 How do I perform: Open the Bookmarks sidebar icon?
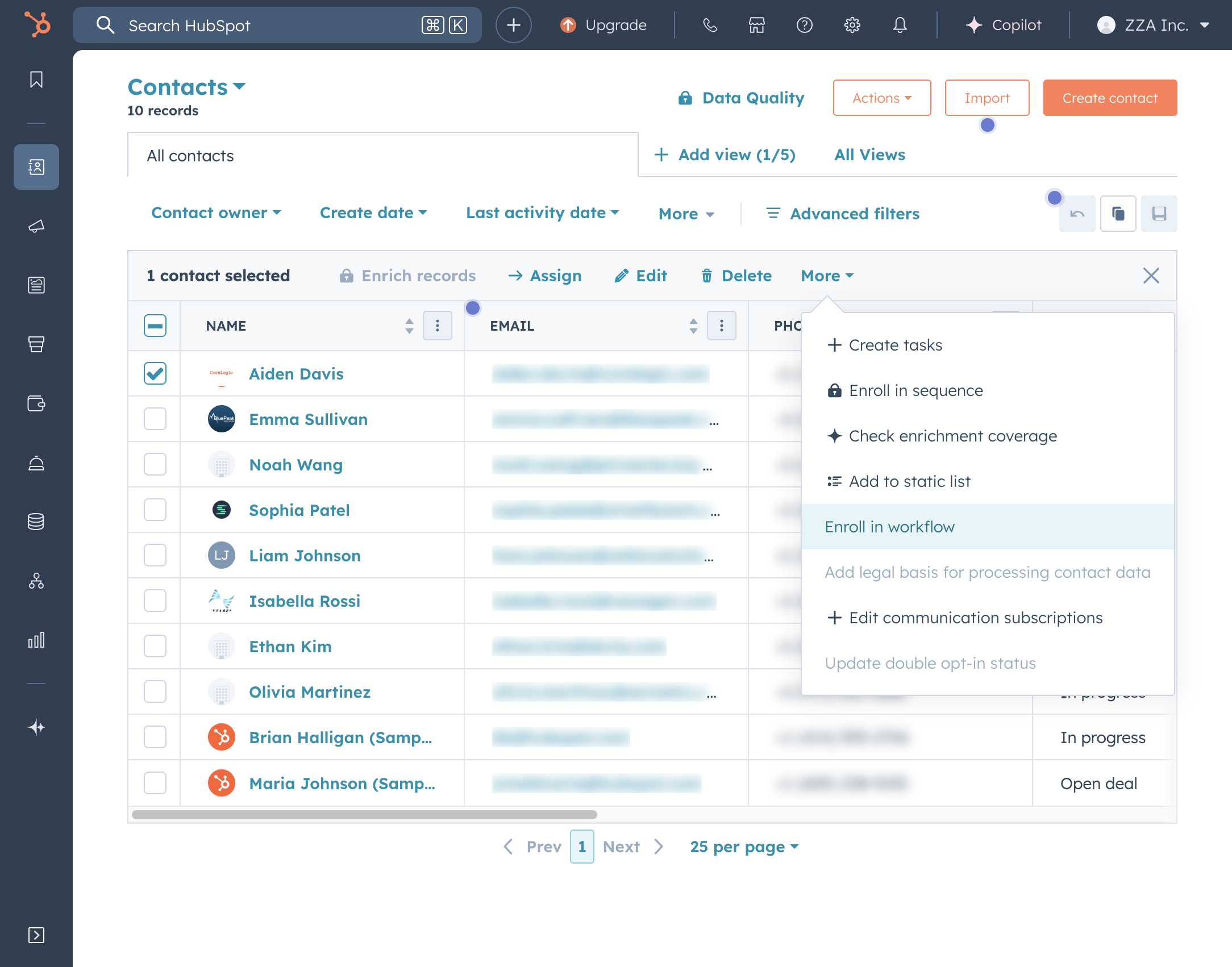36,80
